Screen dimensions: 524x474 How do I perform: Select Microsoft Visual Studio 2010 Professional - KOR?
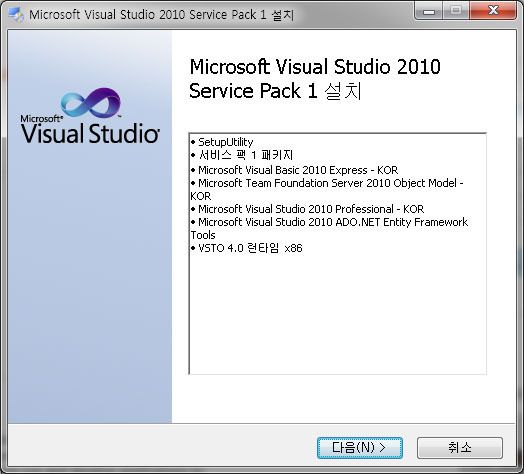(x=307, y=209)
